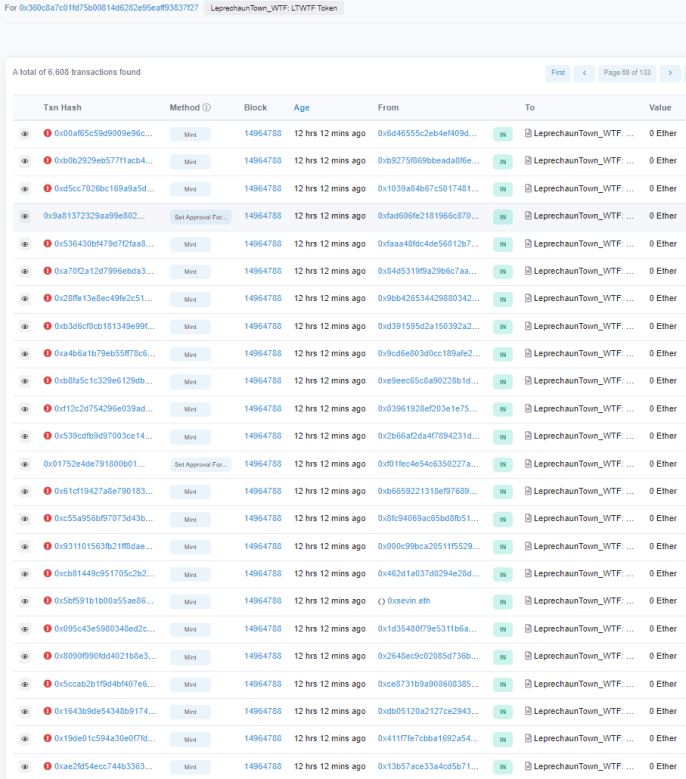Click contract icon beside 0xsevin.eth name
The image size is (686, 779).
tap(381, 601)
